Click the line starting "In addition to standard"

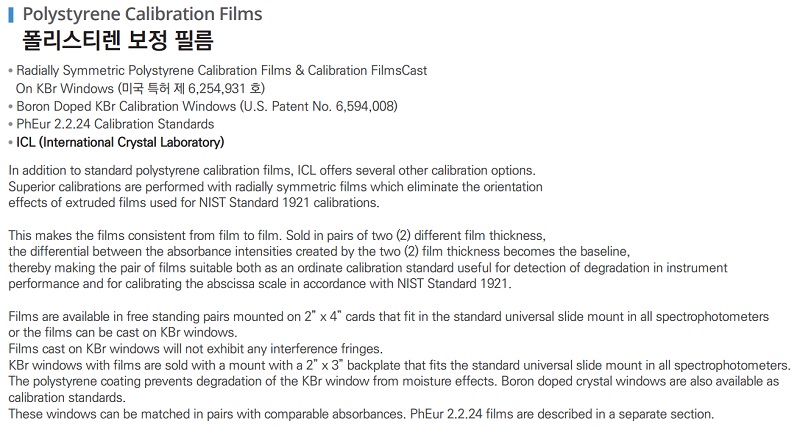click(x=271, y=169)
